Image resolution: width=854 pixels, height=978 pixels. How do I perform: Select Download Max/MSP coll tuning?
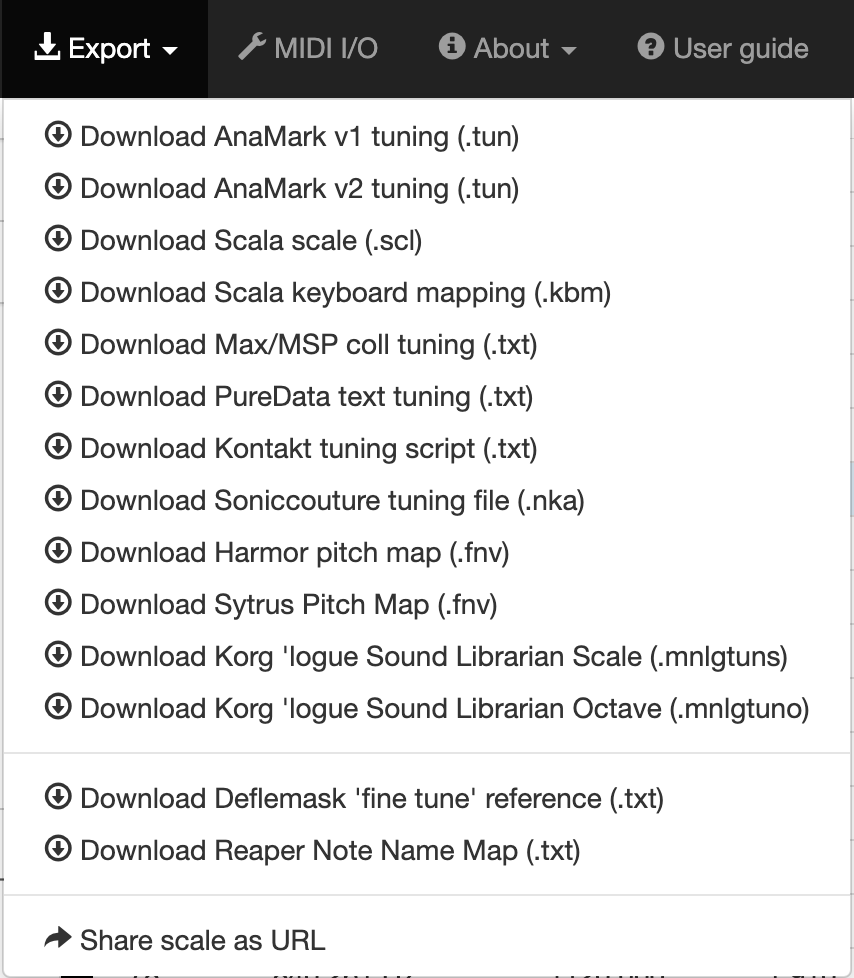(x=308, y=344)
